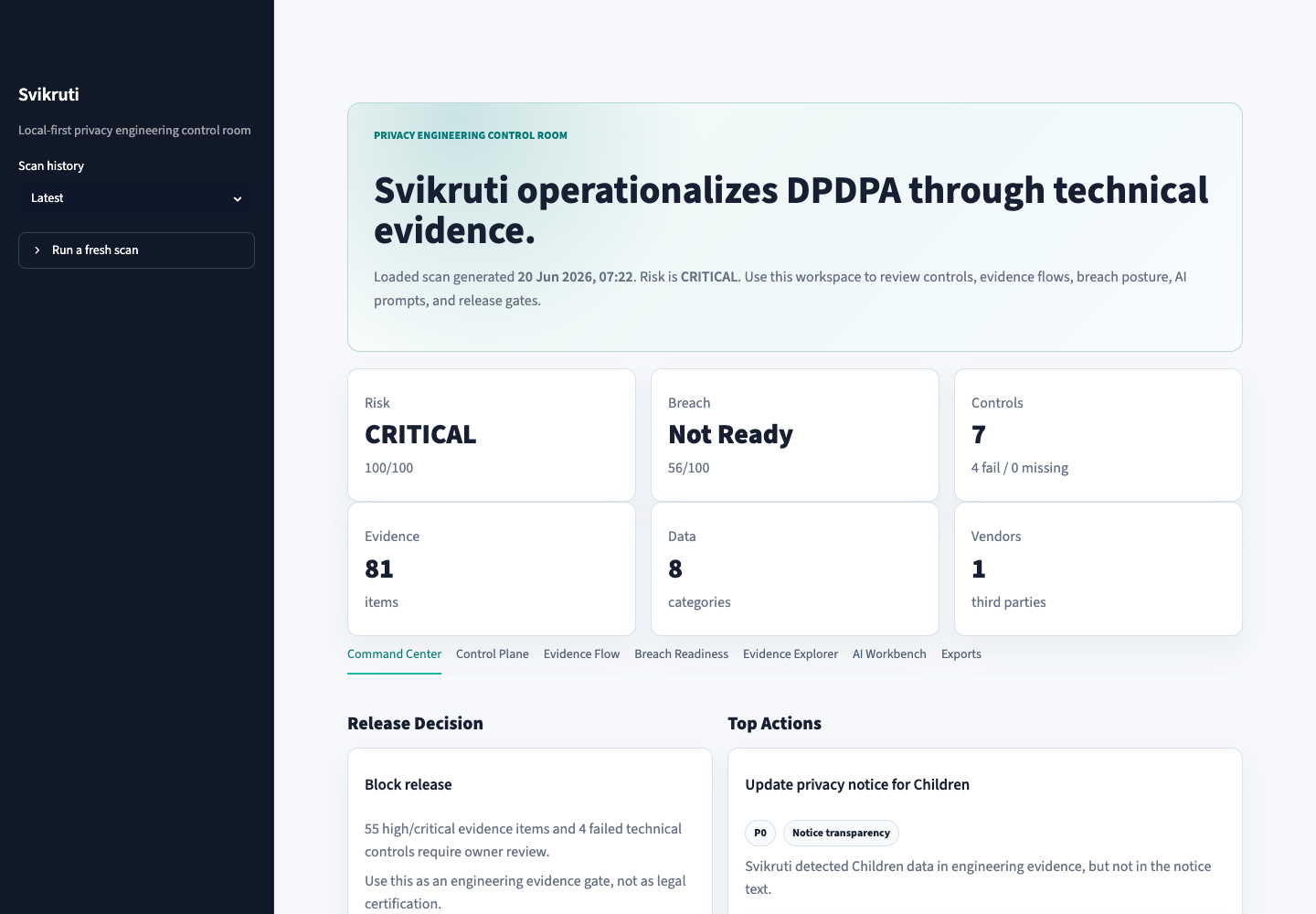This screenshot has width=1316, height=914.
Task: Go to the Breach Readiness tab
Action: point(682,654)
